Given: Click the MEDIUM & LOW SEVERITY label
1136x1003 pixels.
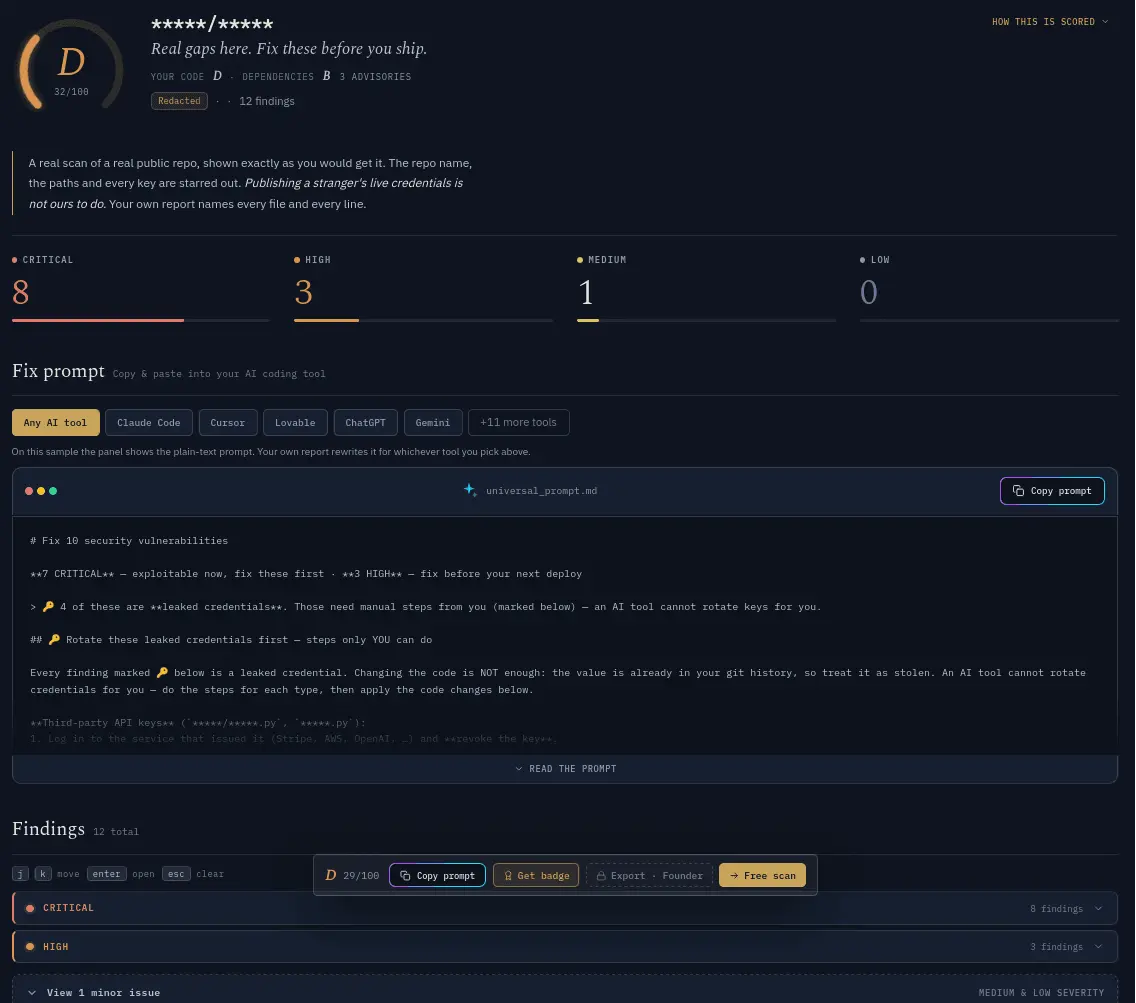Looking at the screenshot, I should (1041, 993).
